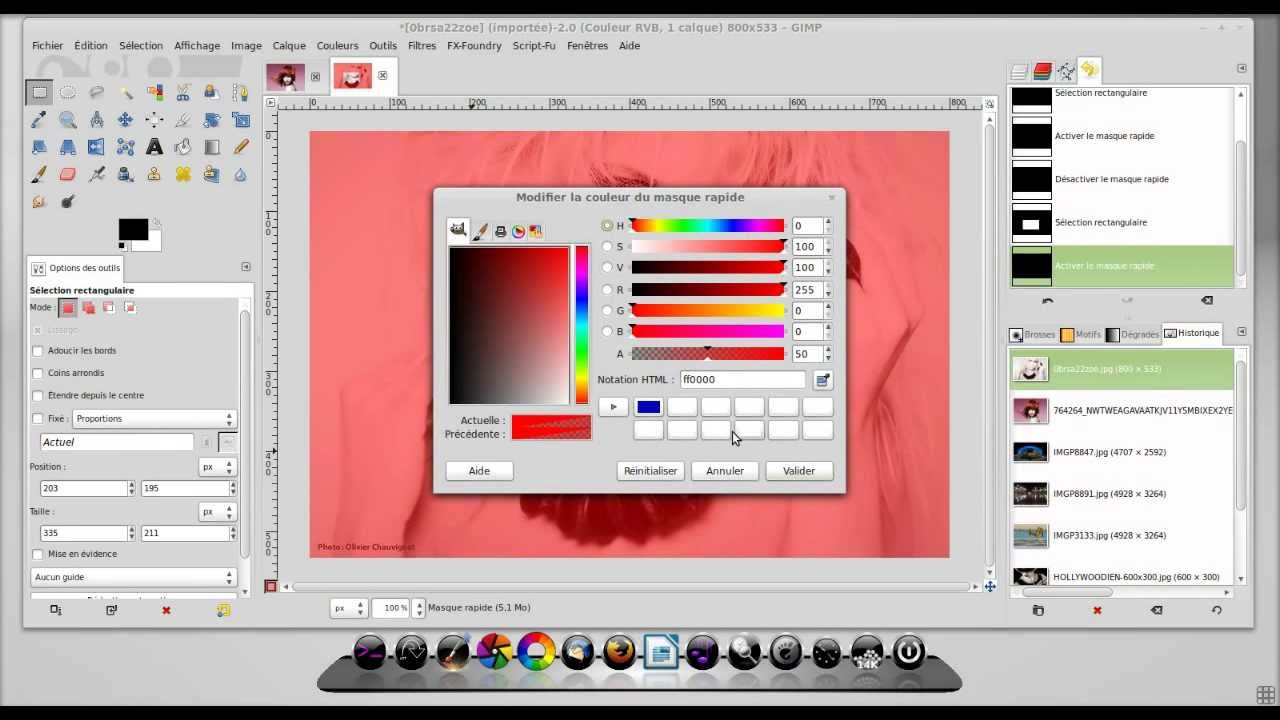This screenshot has height=720, width=1280.
Task: Expand the color history arrow button
Action: coord(613,407)
